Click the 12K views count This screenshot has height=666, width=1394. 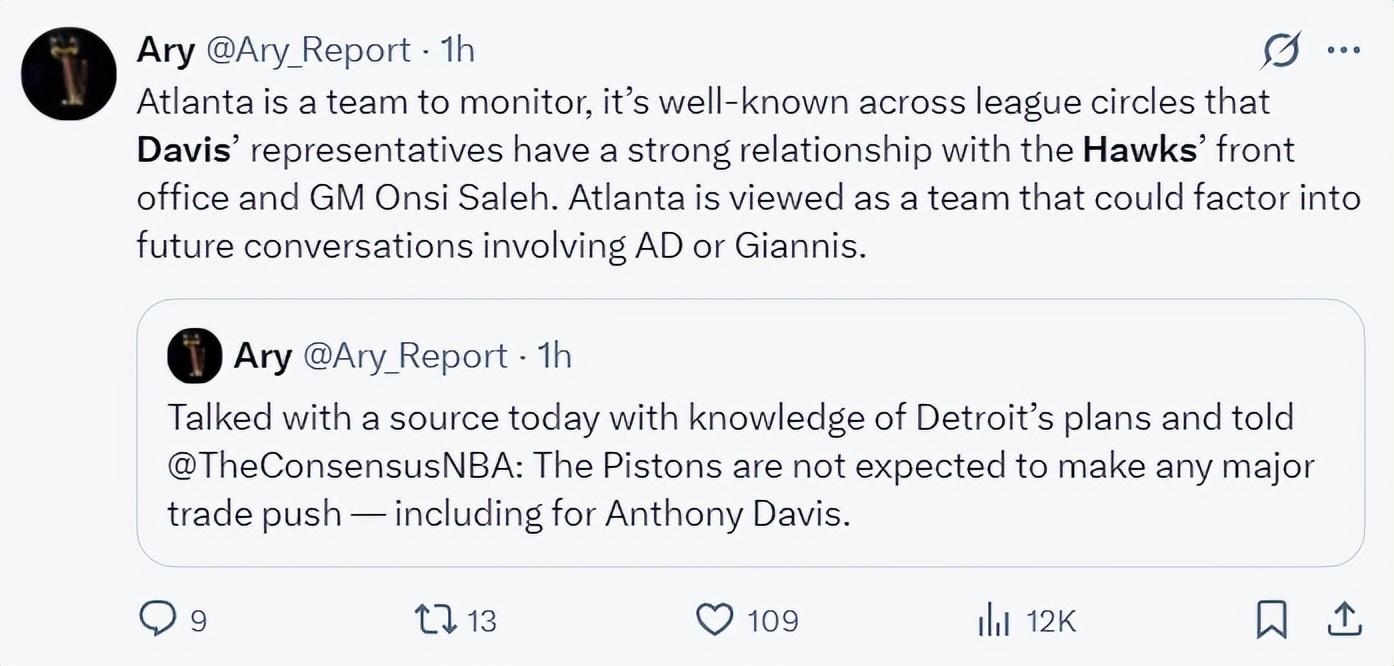(1051, 621)
